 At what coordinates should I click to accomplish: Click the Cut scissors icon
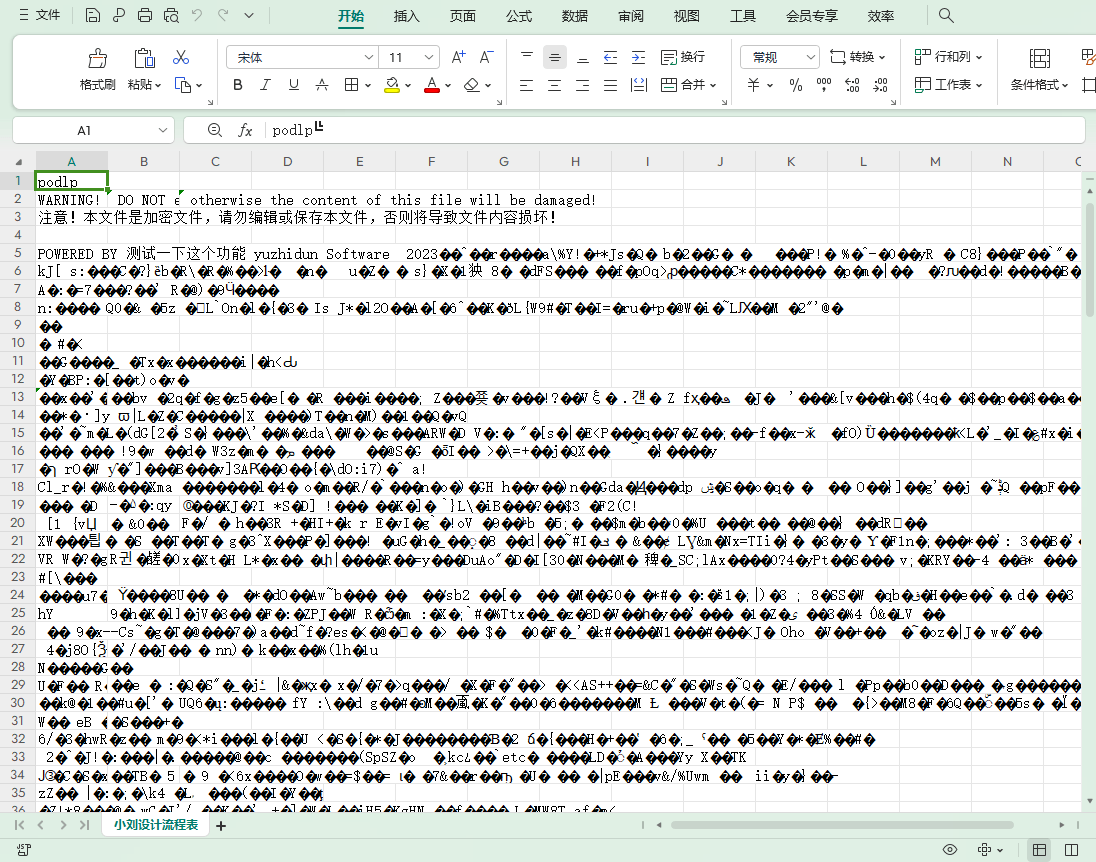tap(181, 58)
